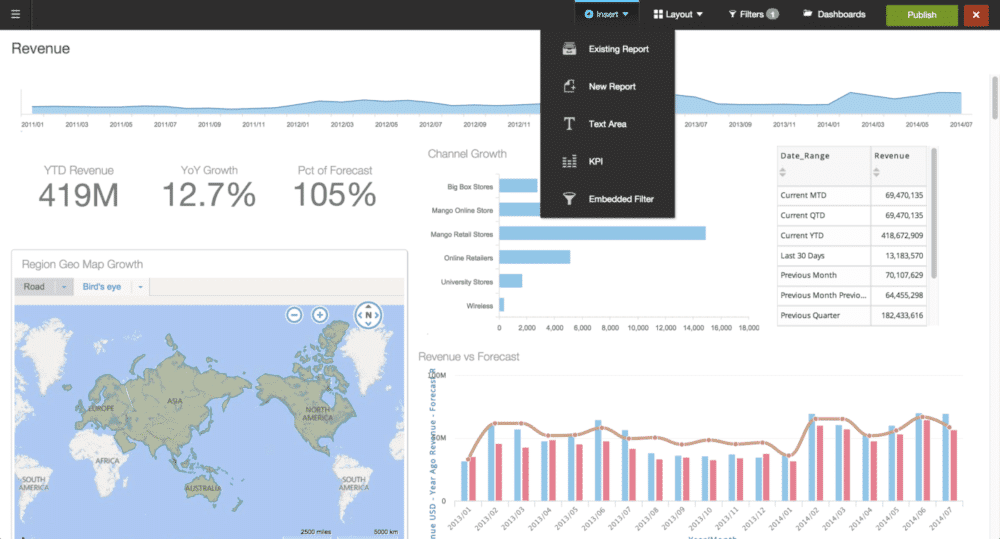Screen dimensions: 1000x539
Task: Click the map compass N control
Action: [x=368, y=316]
